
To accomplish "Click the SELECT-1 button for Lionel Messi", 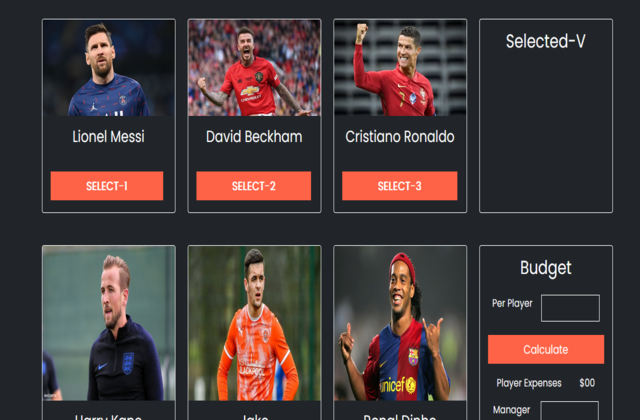I will coord(107,186).
